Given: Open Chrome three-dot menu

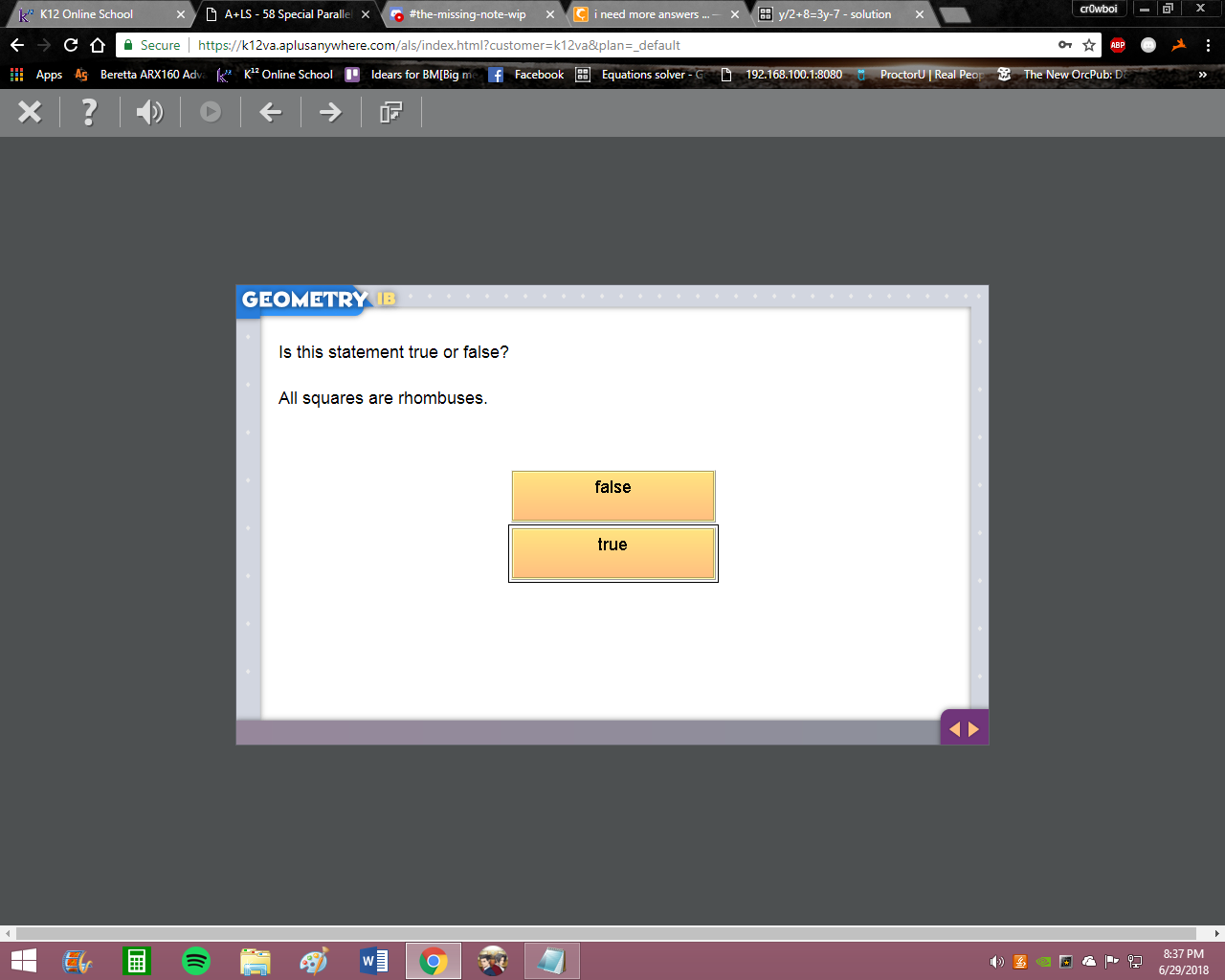Looking at the screenshot, I should click(x=1208, y=45).
